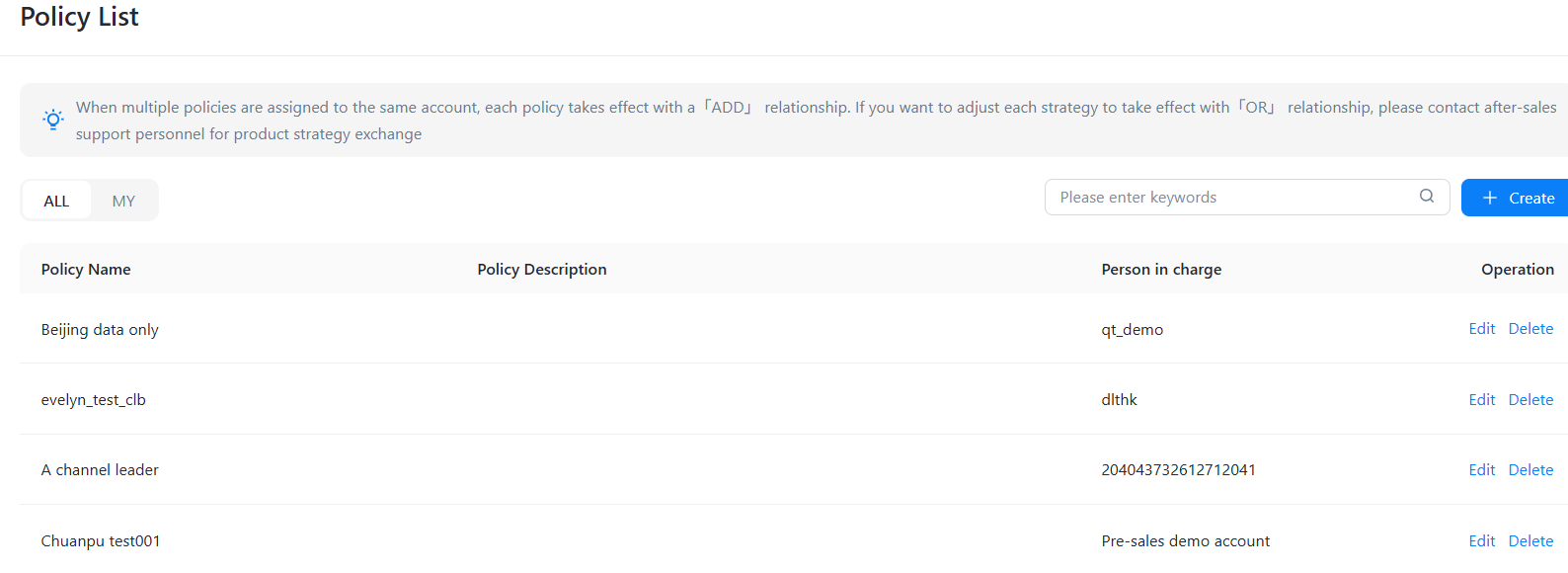Click the Policy Name column header
Viewport: 1568px width, 573px height.
(86, 270)
